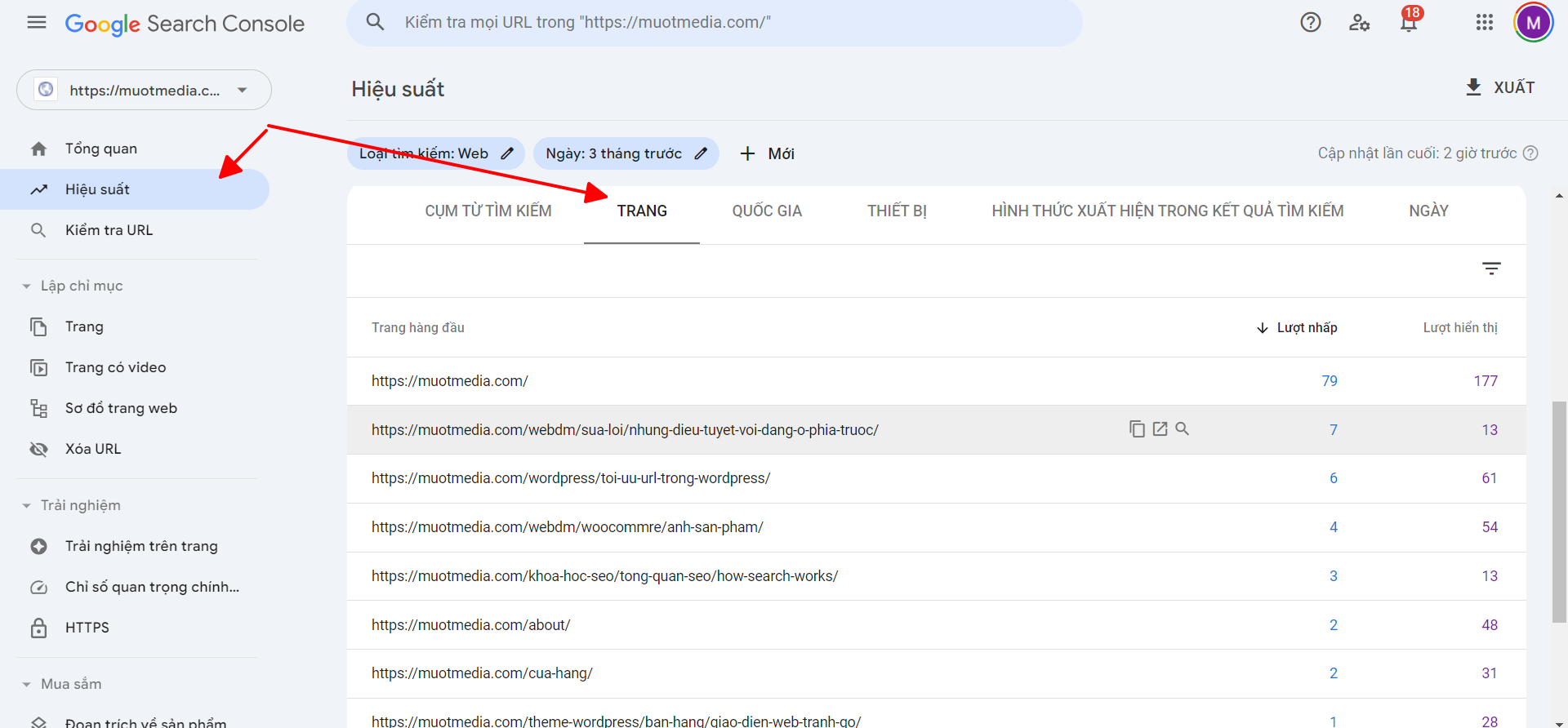Select the https://muotmedia.com/ row
Image resolution: width=1568 pixels, height=728 pixels.
pos(937,381)
